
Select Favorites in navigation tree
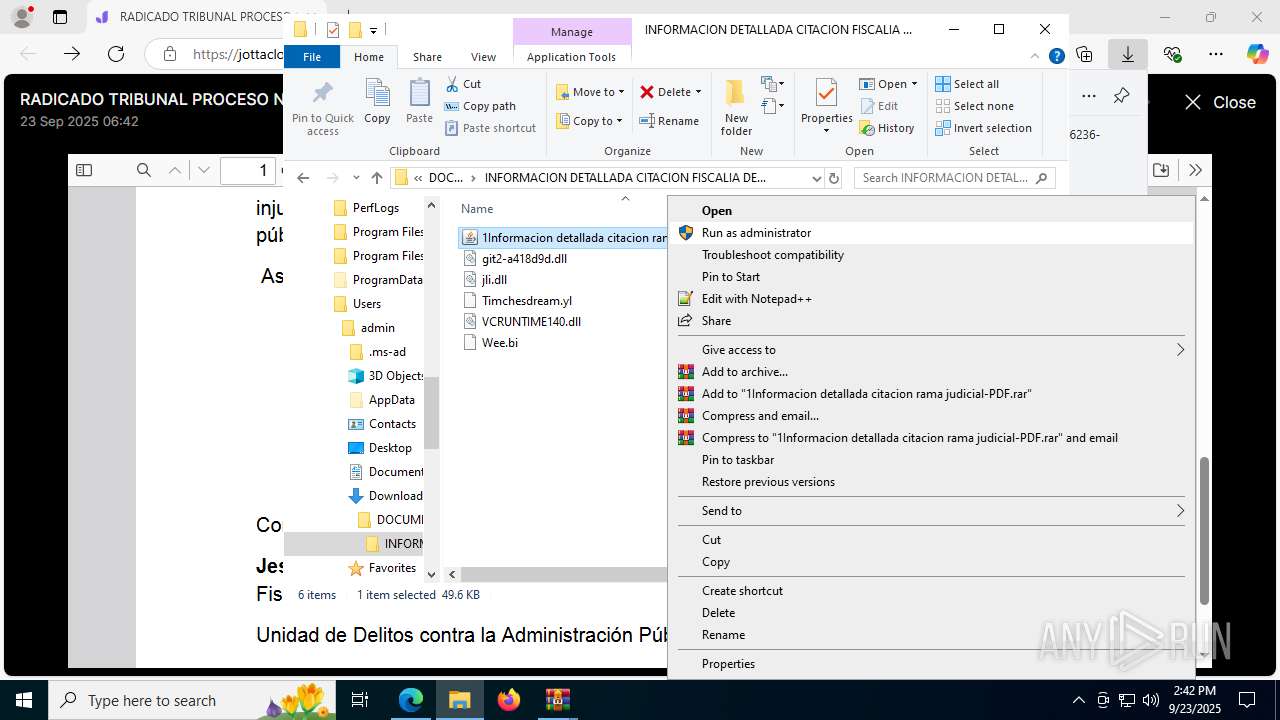[x=392, y=568]
